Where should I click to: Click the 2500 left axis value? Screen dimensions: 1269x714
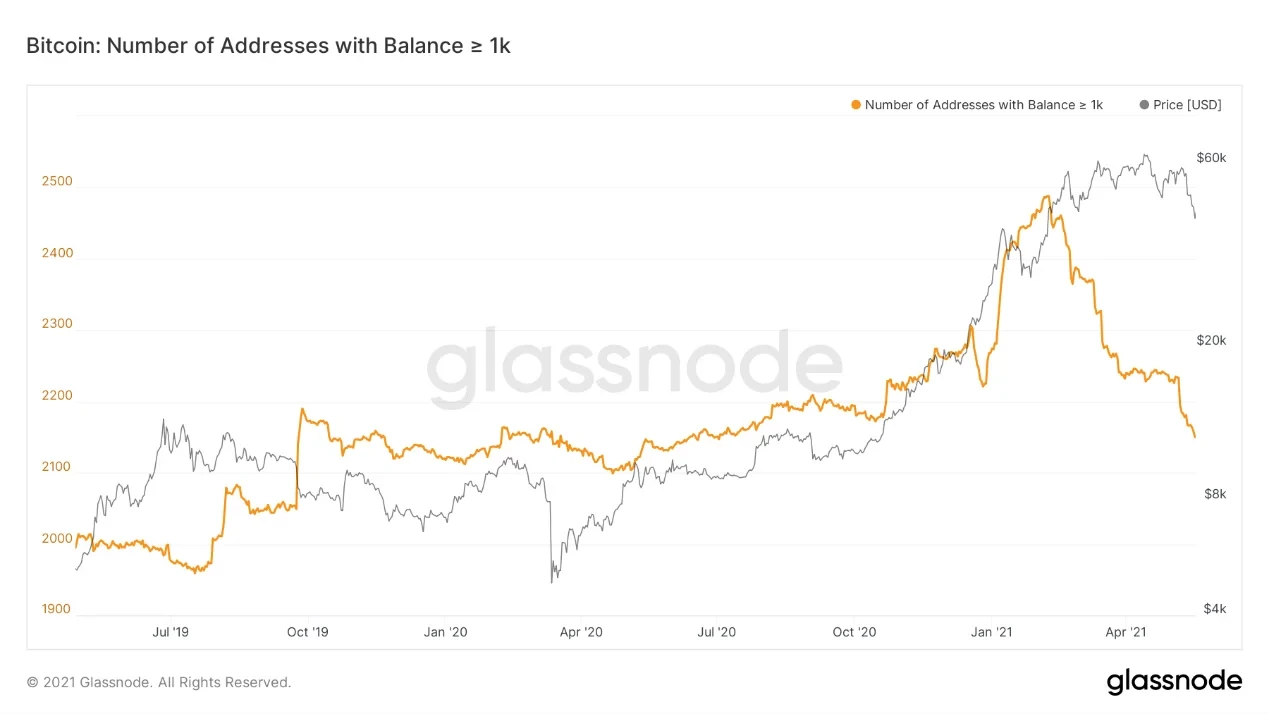[x=57, y=181]
